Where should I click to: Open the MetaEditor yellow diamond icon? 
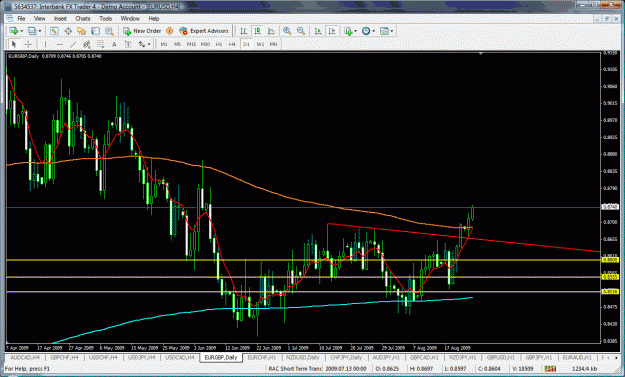click(170, 31)
